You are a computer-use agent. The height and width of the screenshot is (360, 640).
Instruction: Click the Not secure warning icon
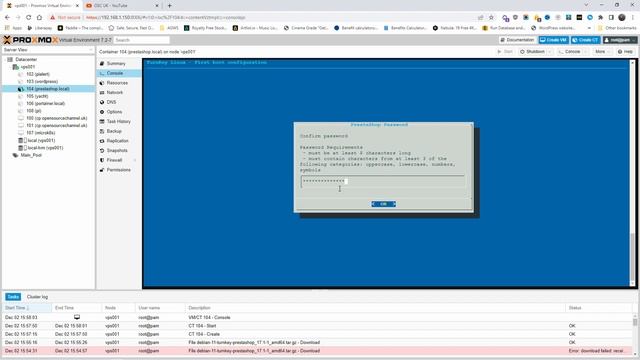(52, 18)
